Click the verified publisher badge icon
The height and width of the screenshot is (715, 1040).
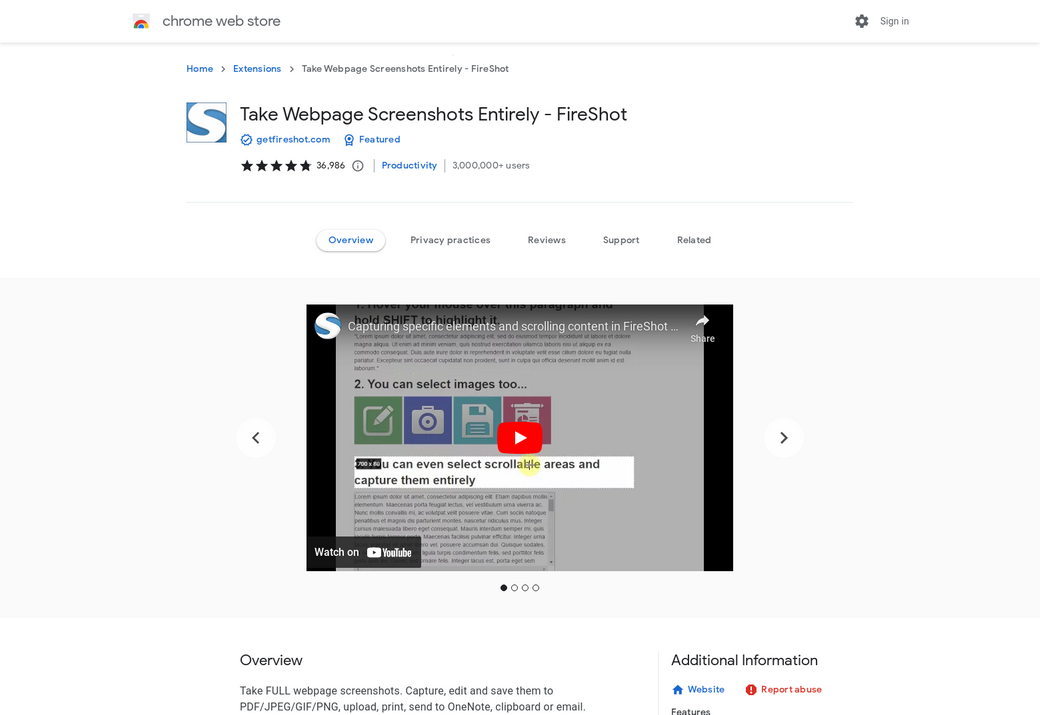[245, 139]
